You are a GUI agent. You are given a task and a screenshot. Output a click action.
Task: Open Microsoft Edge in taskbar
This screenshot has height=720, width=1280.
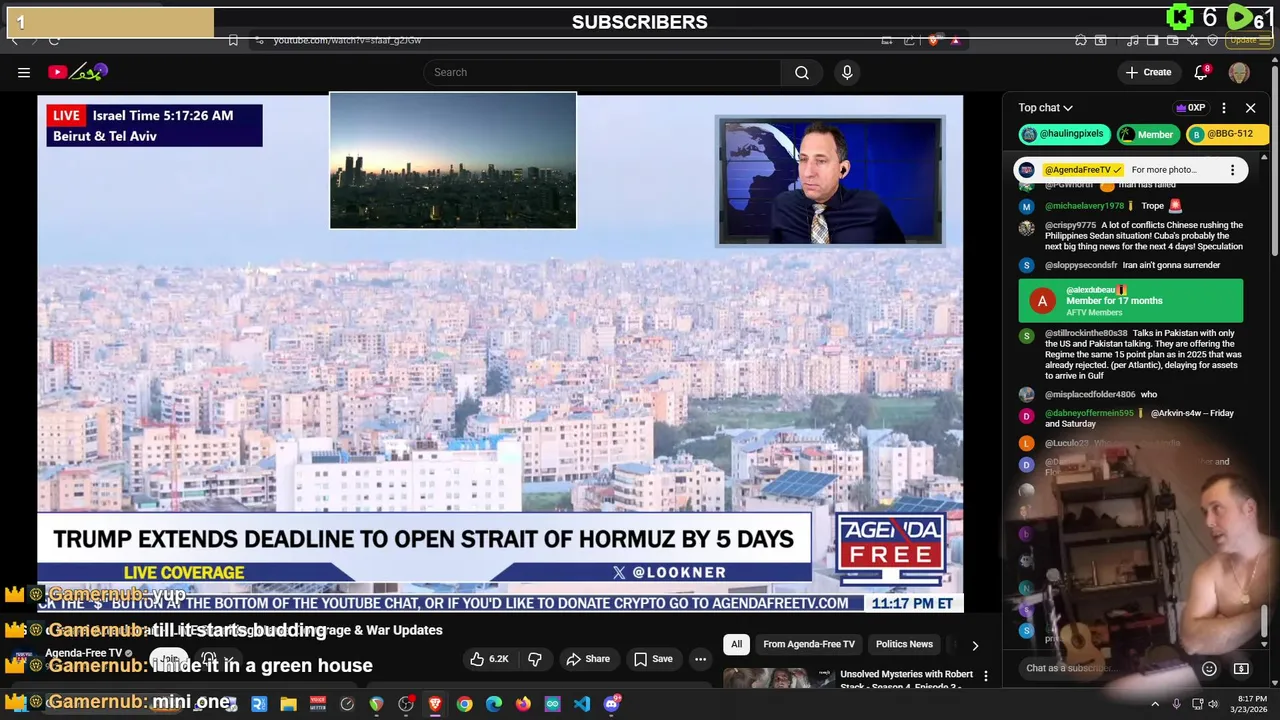[x=494, y=704]
